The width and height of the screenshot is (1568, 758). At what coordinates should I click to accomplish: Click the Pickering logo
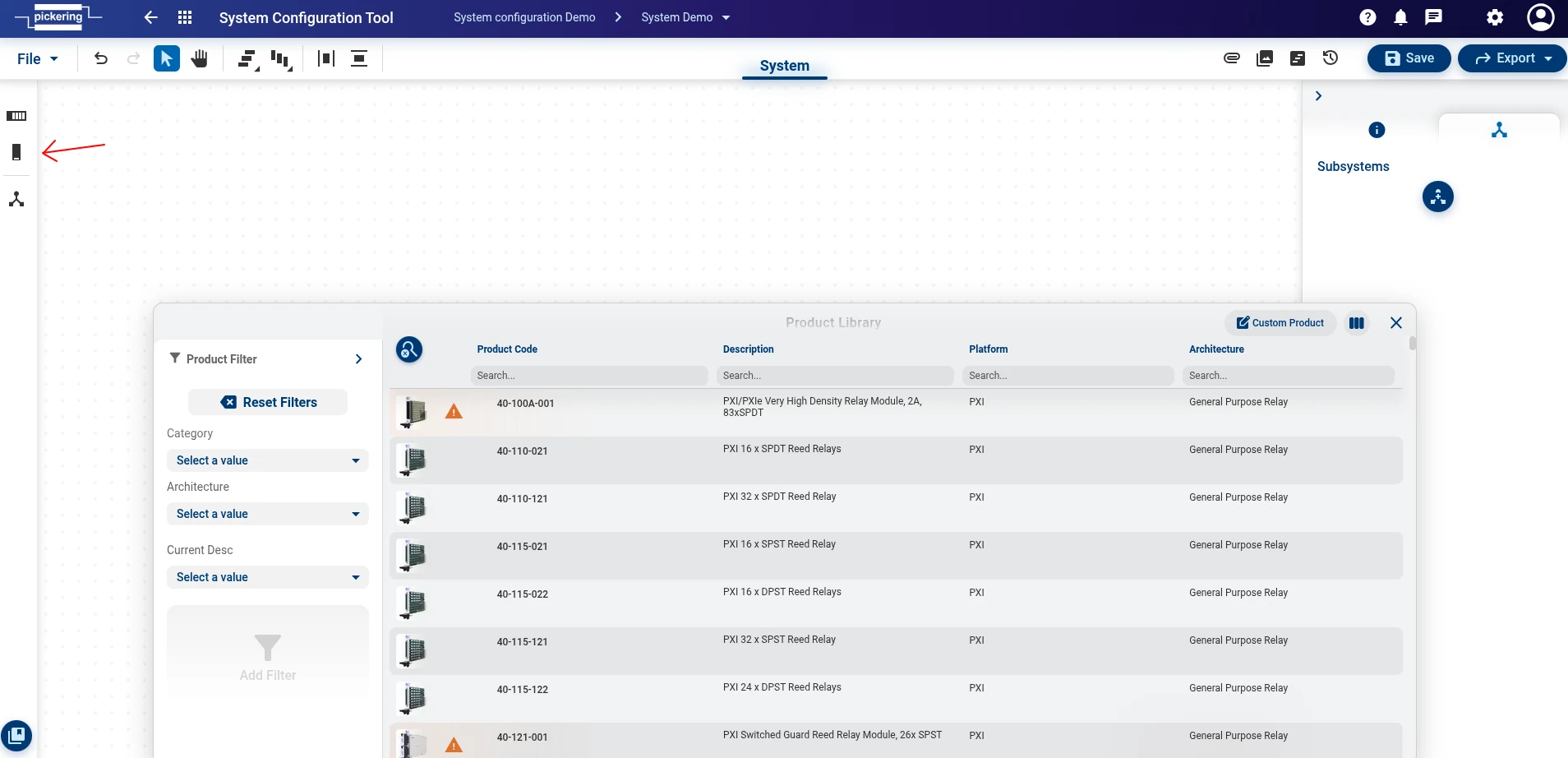58,16
